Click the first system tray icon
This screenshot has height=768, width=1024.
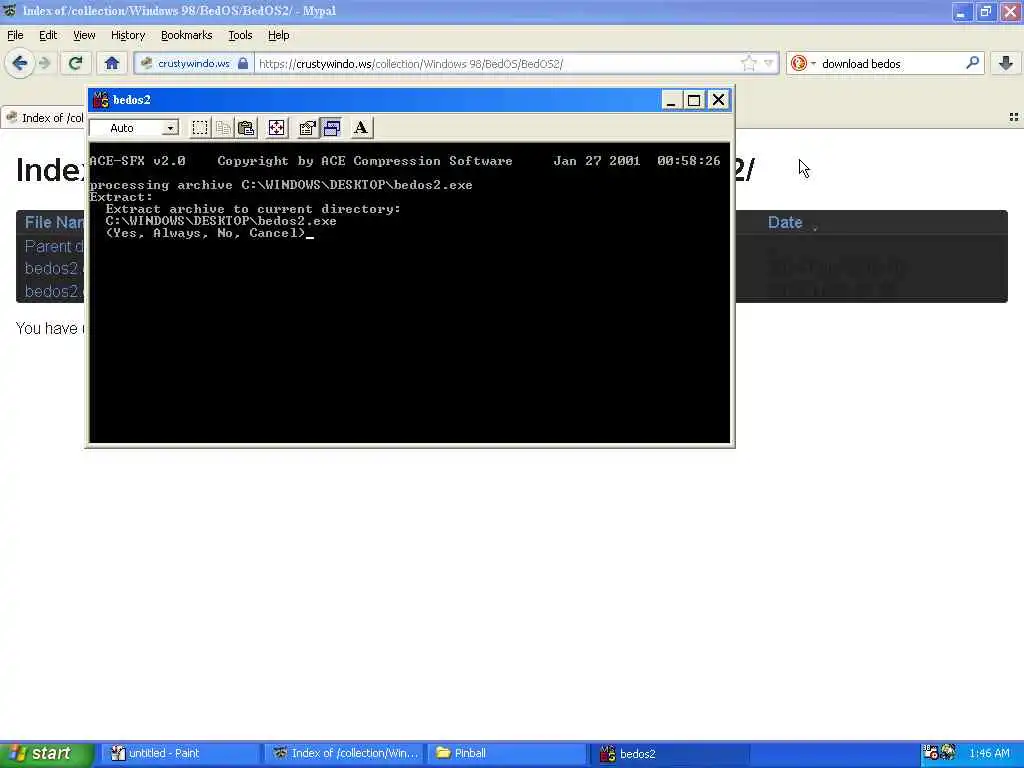point(931,753)
